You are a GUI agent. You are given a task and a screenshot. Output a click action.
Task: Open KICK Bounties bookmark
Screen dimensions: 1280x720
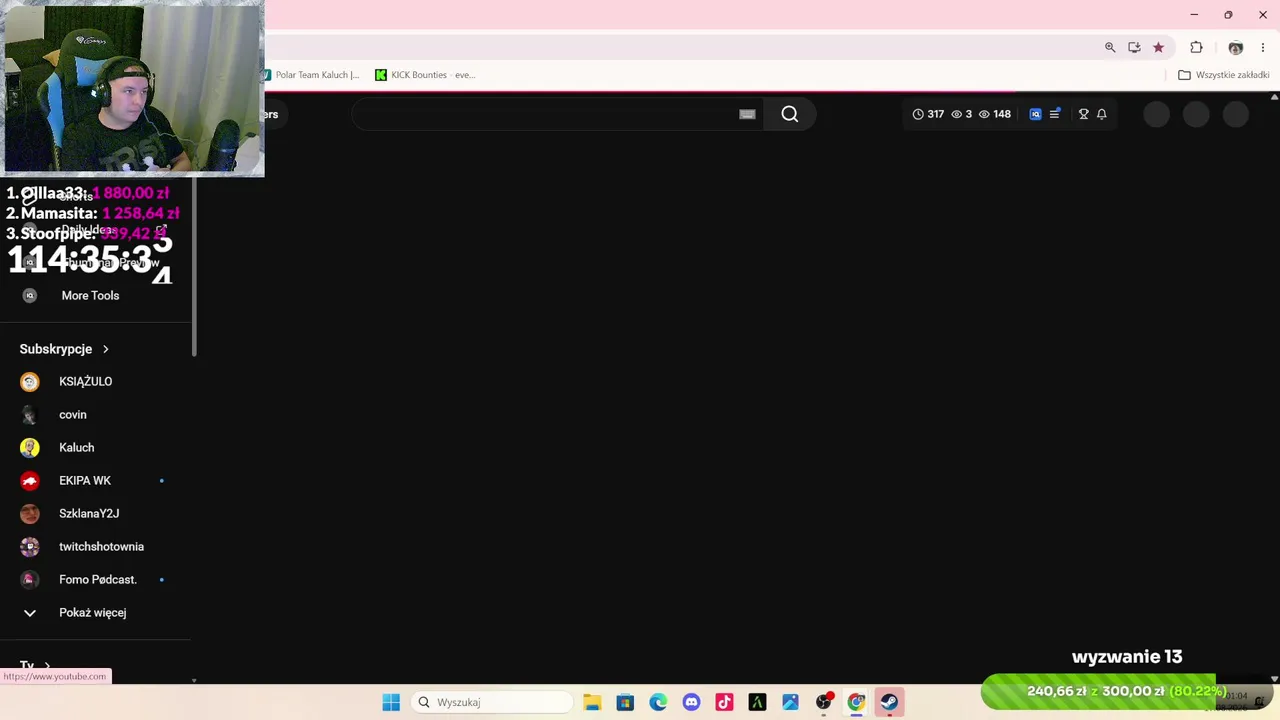click(x=425, y=75)
